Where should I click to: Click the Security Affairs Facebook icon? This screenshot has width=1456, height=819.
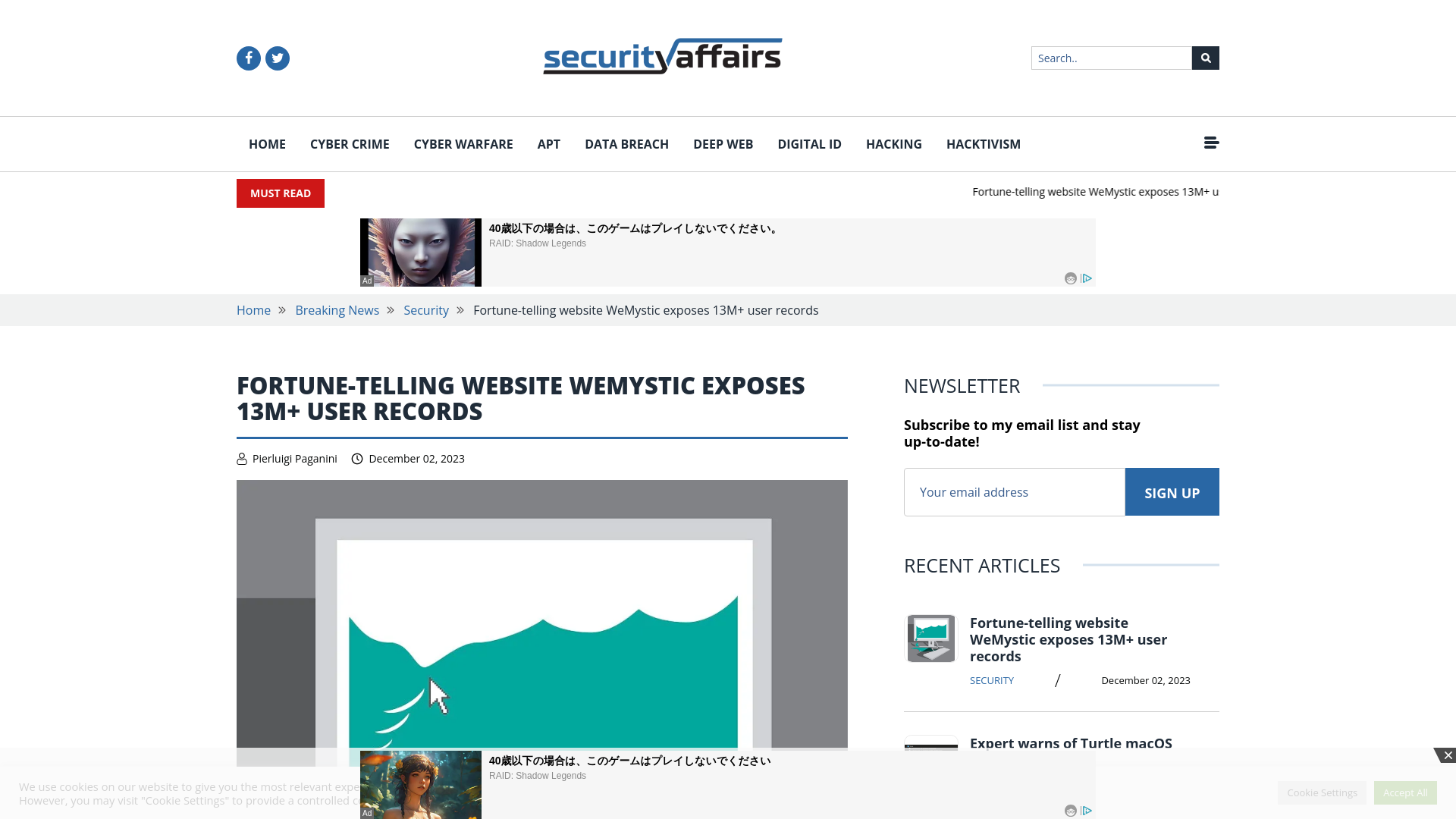click(248, 58)
